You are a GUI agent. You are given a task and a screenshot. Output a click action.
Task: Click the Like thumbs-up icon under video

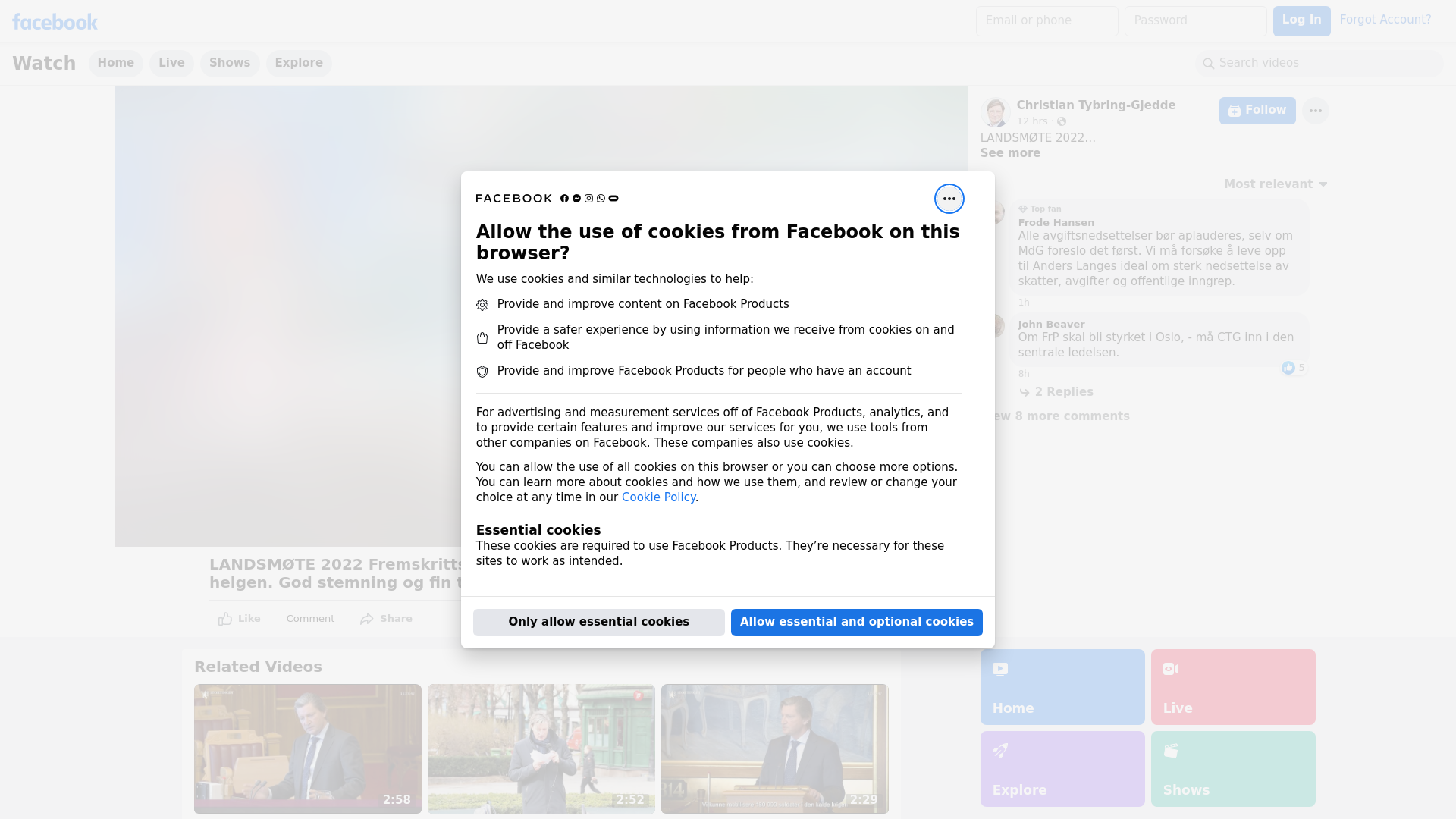225,619
